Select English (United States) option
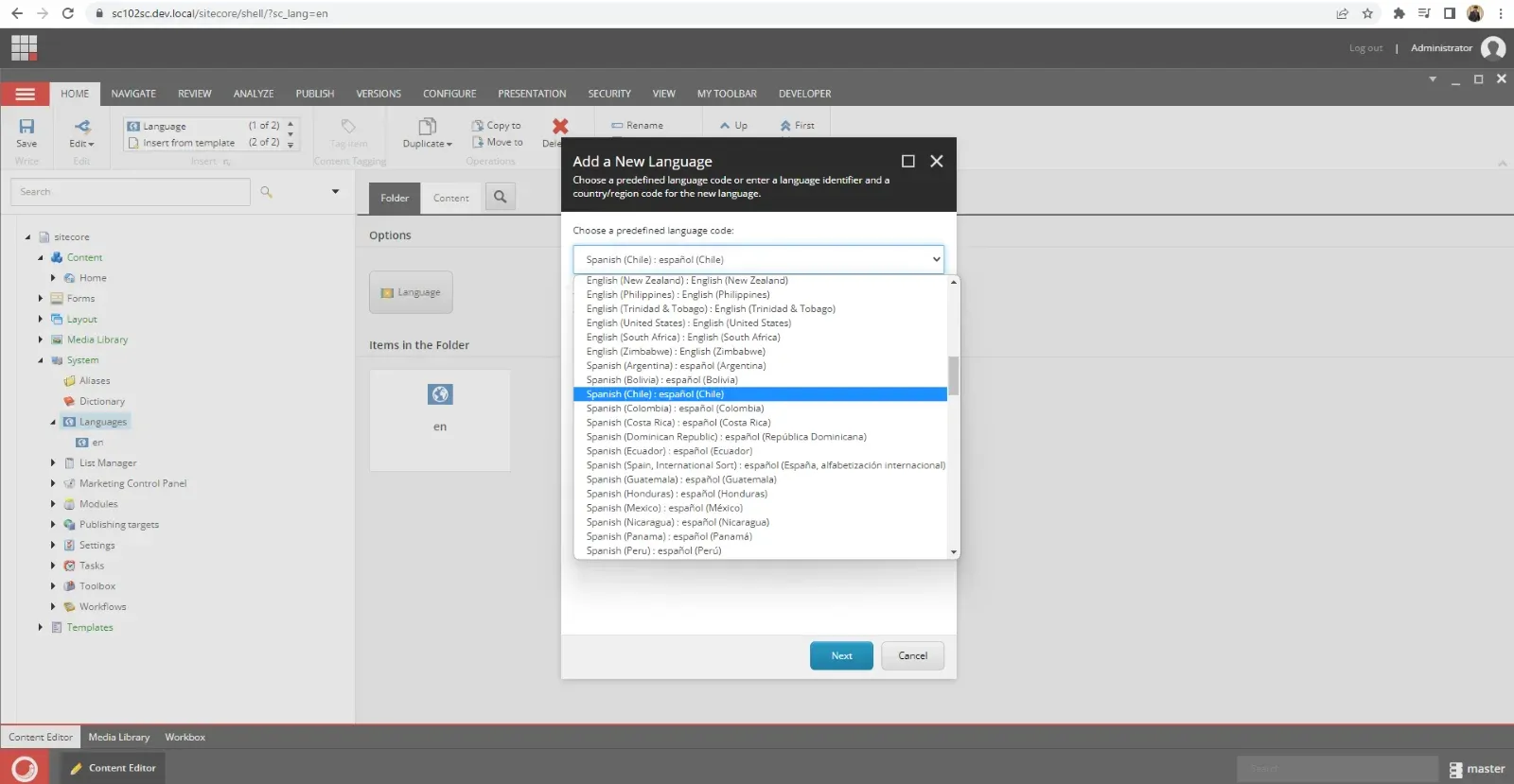Viewport: 1514px width, 784px height. click(761, 322)
